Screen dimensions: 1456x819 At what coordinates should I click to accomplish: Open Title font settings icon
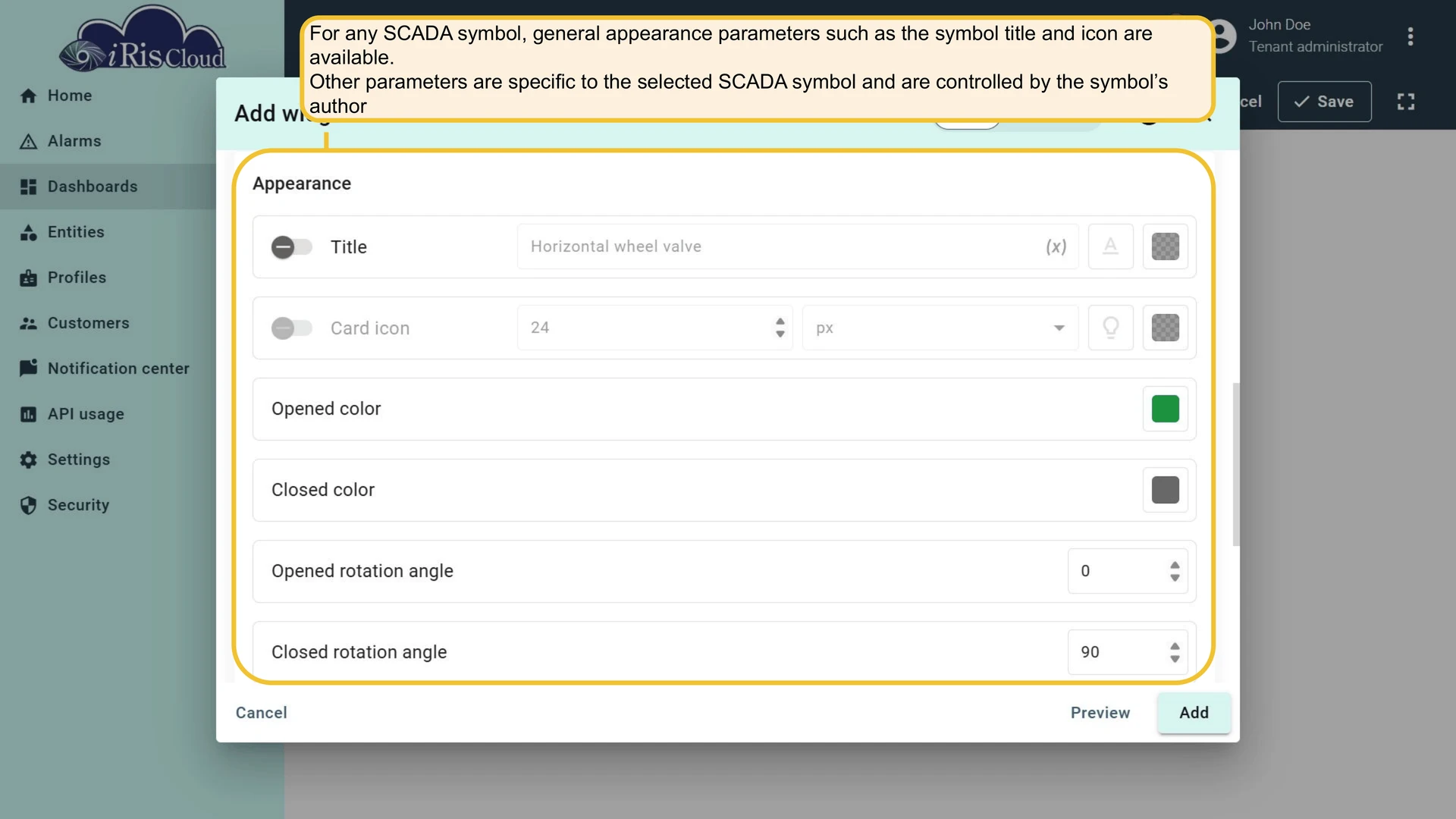click(1110, 246)
